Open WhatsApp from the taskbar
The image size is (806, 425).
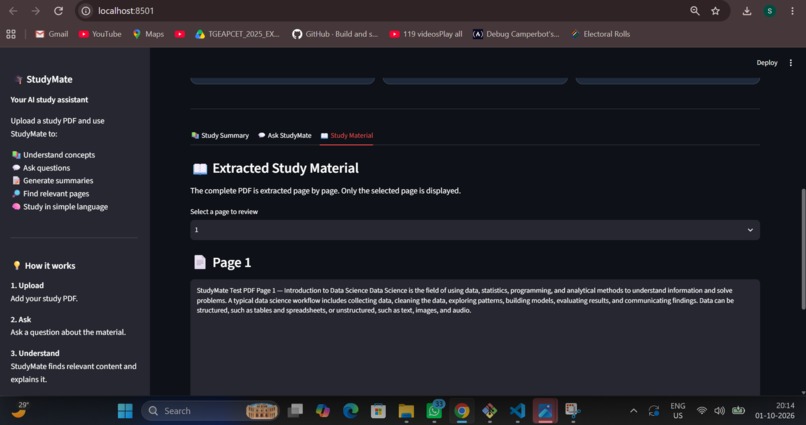(x=434, y=410)
